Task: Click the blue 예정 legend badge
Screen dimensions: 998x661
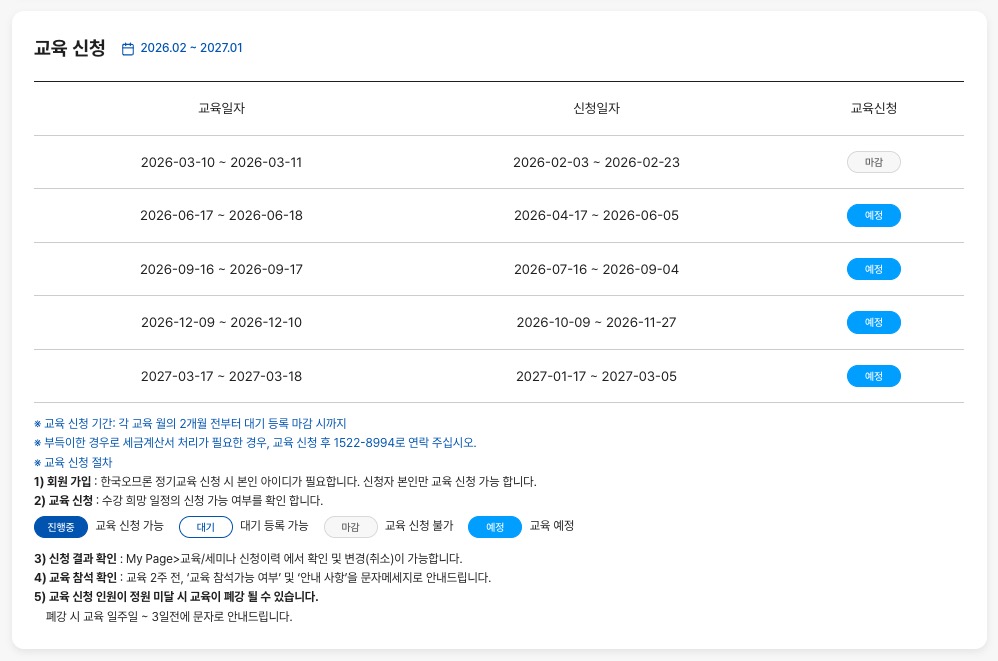Action: point(495,526)
